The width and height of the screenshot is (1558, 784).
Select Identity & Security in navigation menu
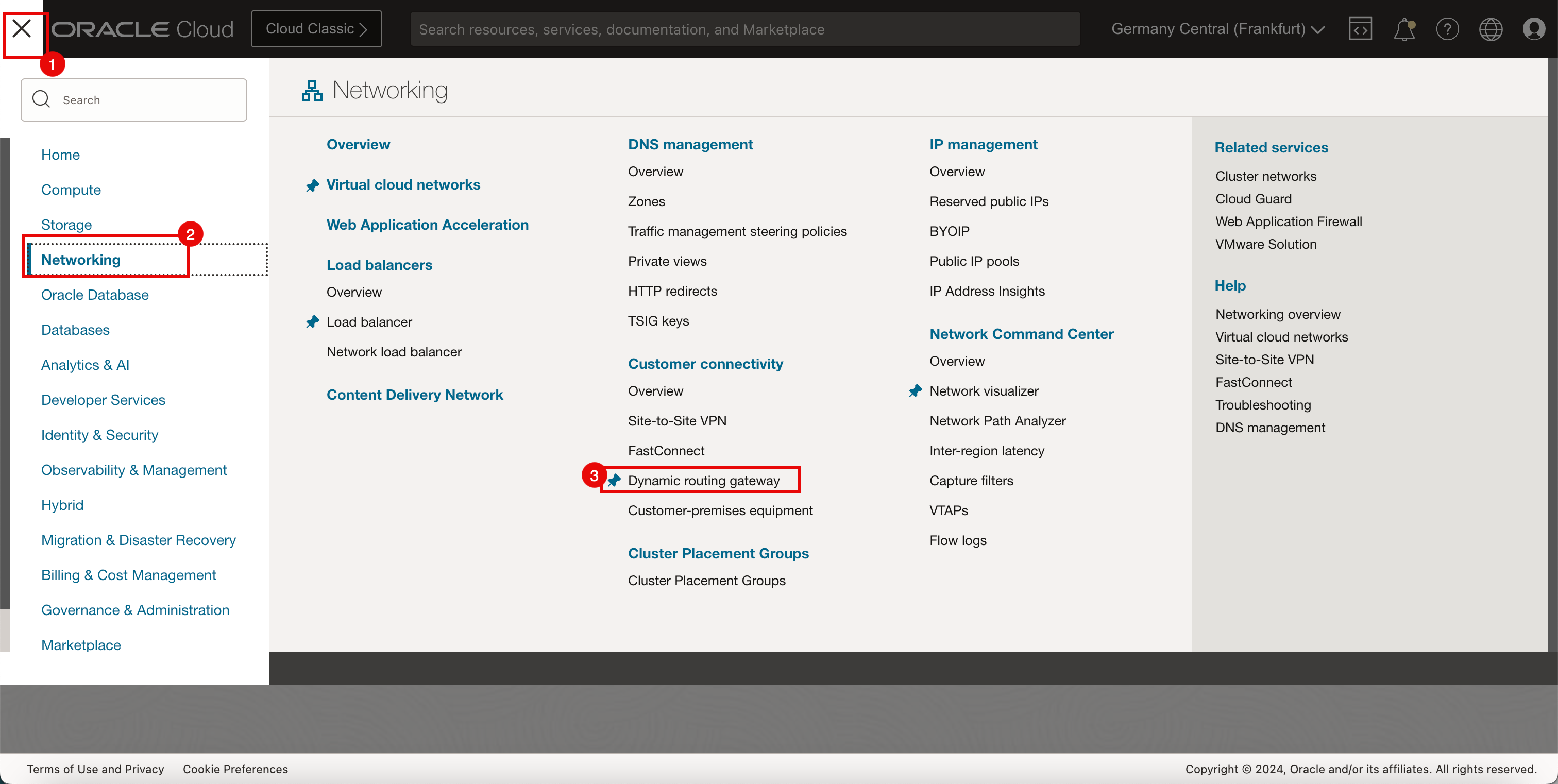(99, 435)
